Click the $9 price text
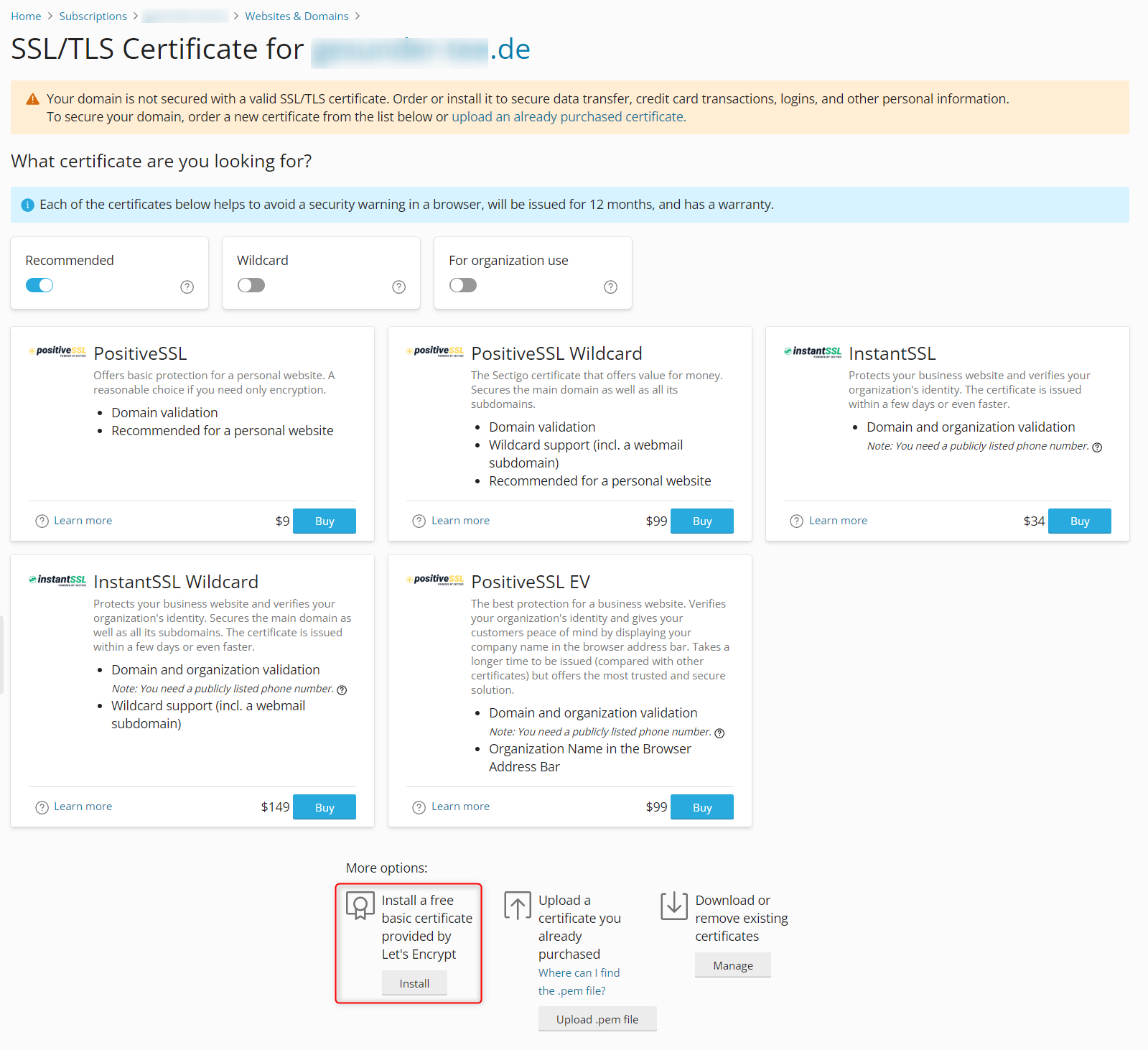1148x1050 pixels. pos(282,521)
